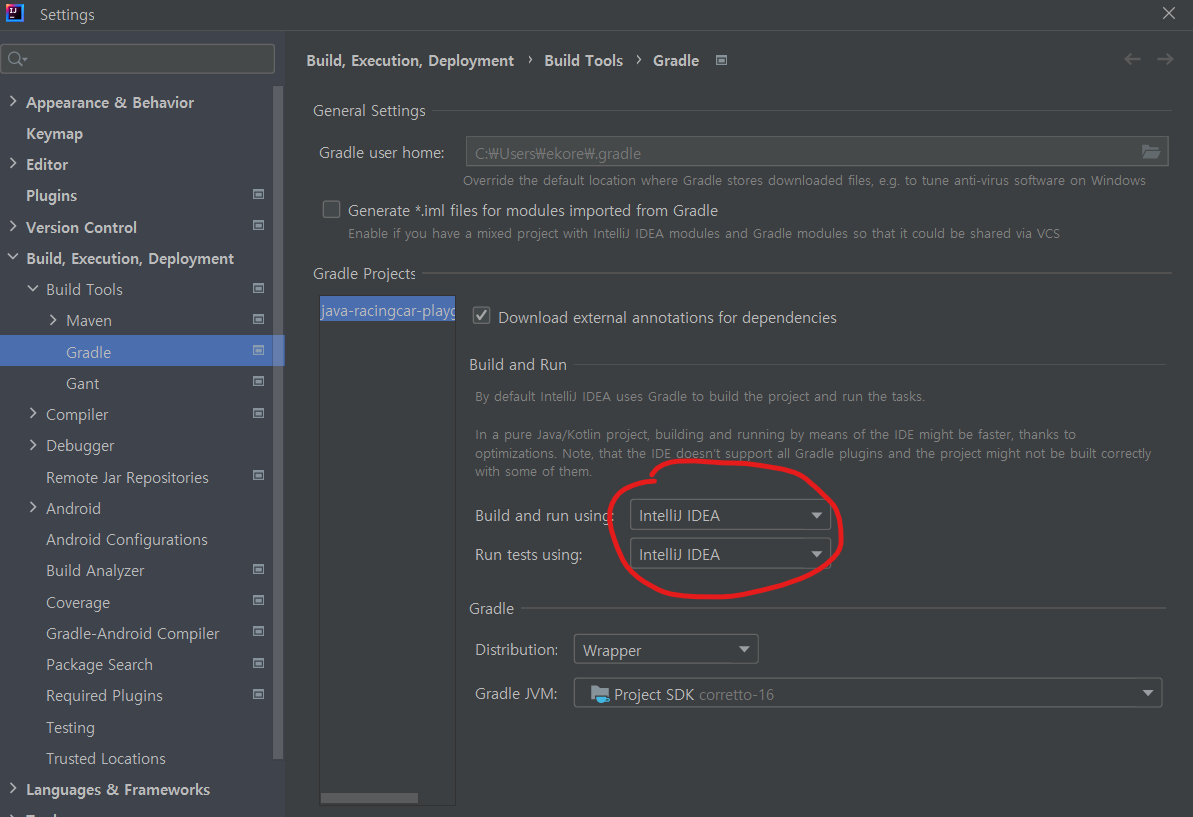Select Keymap settings page
This screenshot has width=1193, height=817.
click(x=54, y=134)
